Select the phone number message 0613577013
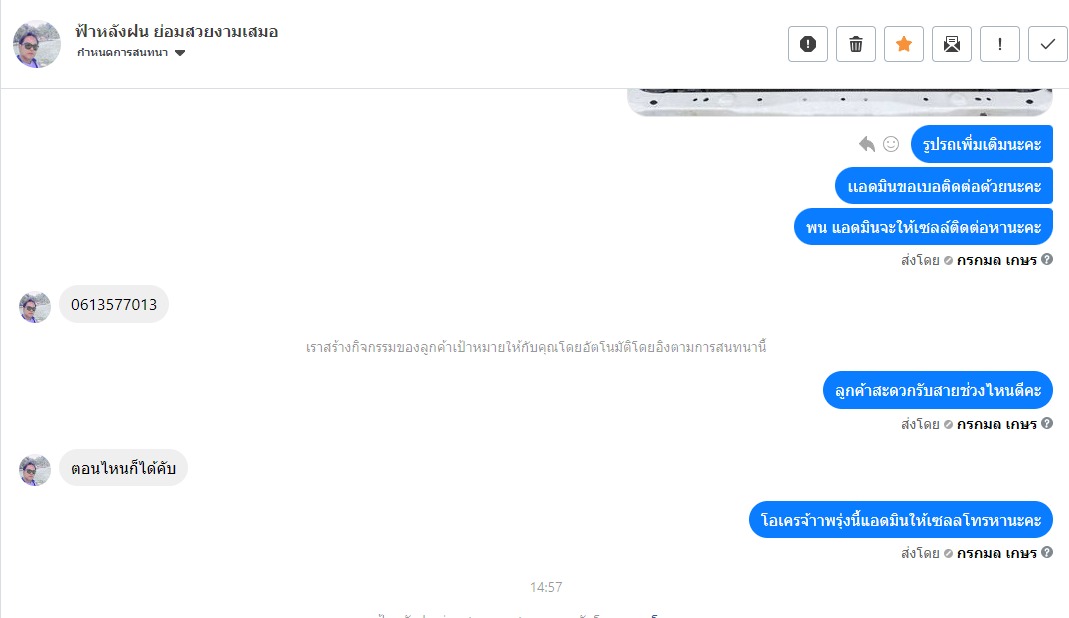 [114, 304]
